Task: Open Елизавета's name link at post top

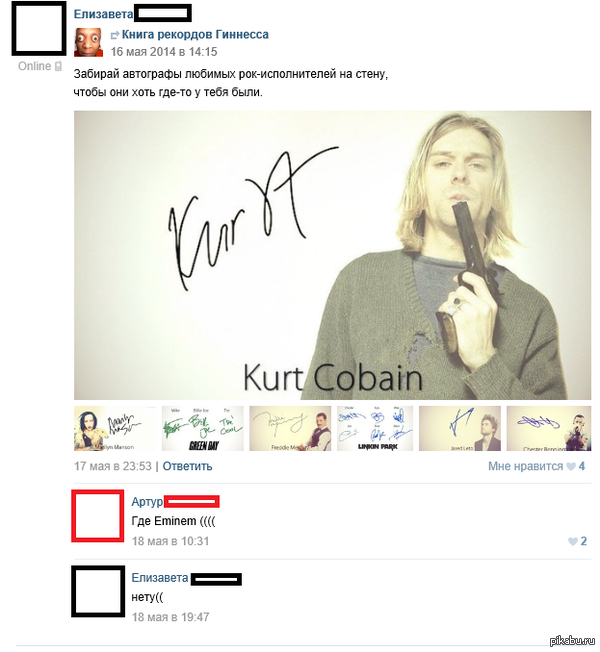Action: [104, 14]
